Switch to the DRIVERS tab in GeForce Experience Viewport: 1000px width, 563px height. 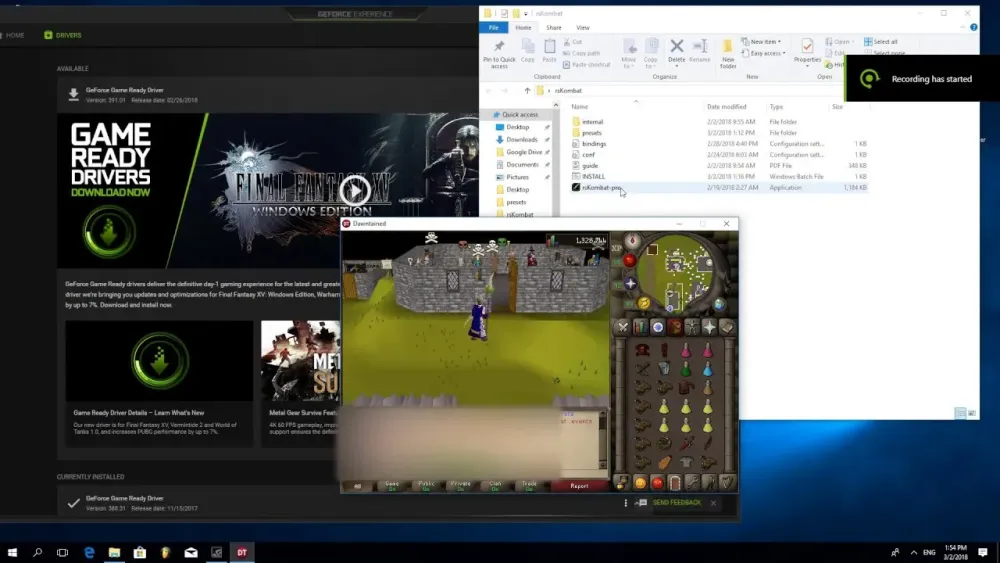click(62, 35)
